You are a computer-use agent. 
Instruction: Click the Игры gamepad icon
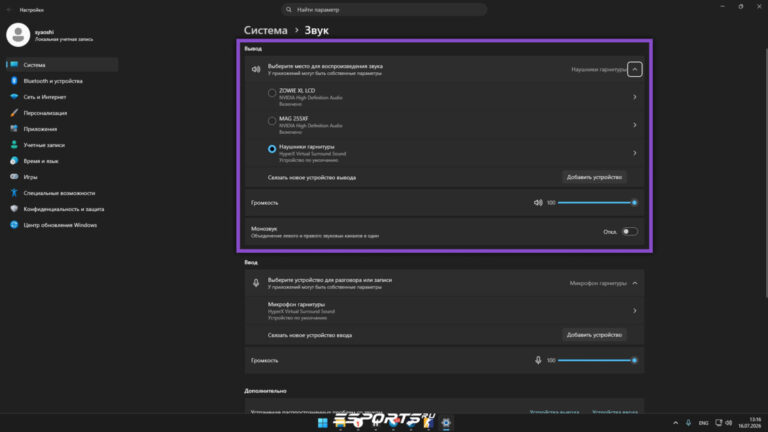[x=14, y=177]
